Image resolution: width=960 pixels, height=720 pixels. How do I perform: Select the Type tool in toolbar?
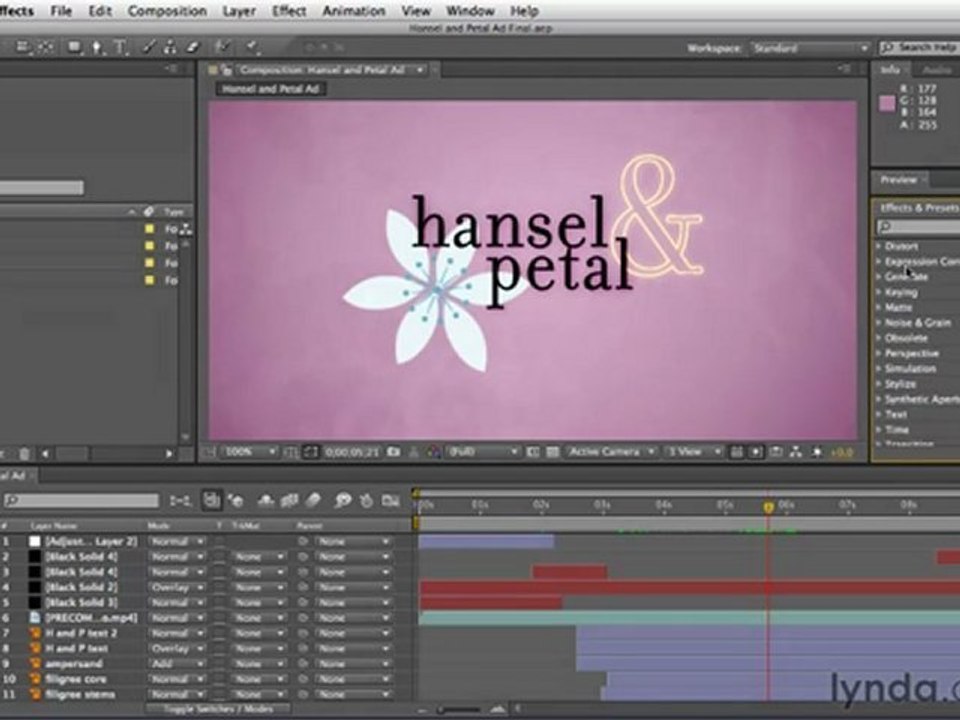(x=120, y=47)
